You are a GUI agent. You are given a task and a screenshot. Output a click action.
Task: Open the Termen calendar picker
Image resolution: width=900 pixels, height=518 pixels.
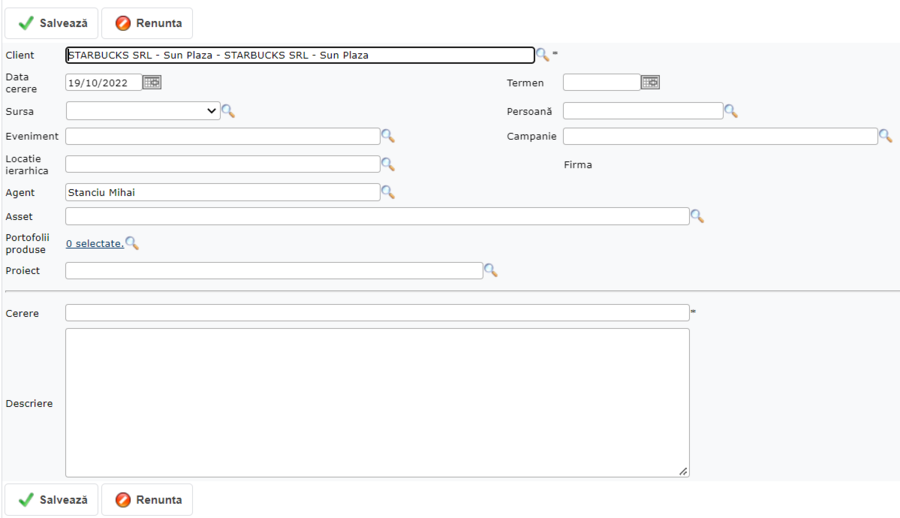point(650,83)
